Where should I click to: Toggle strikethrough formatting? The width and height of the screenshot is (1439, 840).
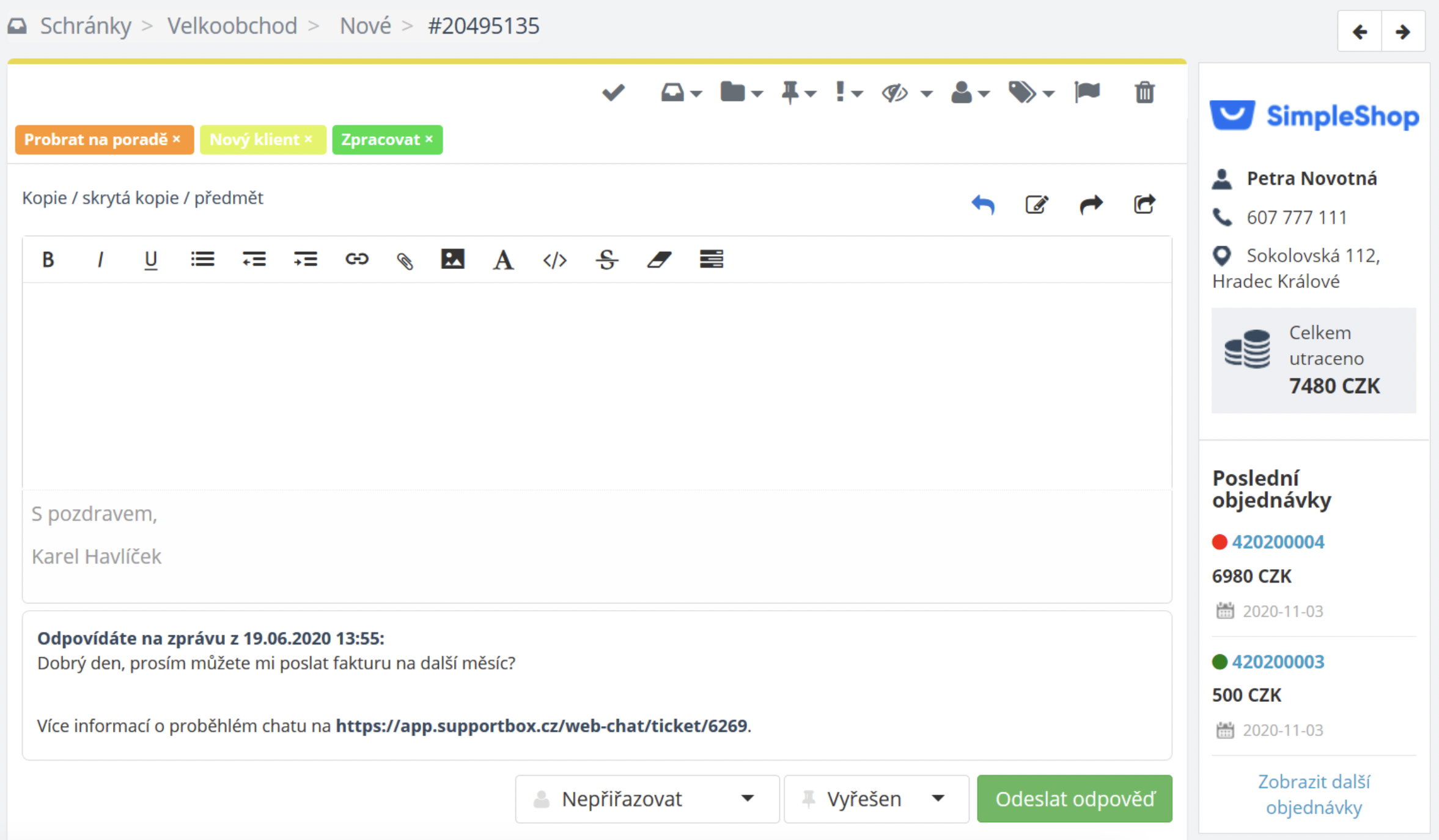coord(606,260)
